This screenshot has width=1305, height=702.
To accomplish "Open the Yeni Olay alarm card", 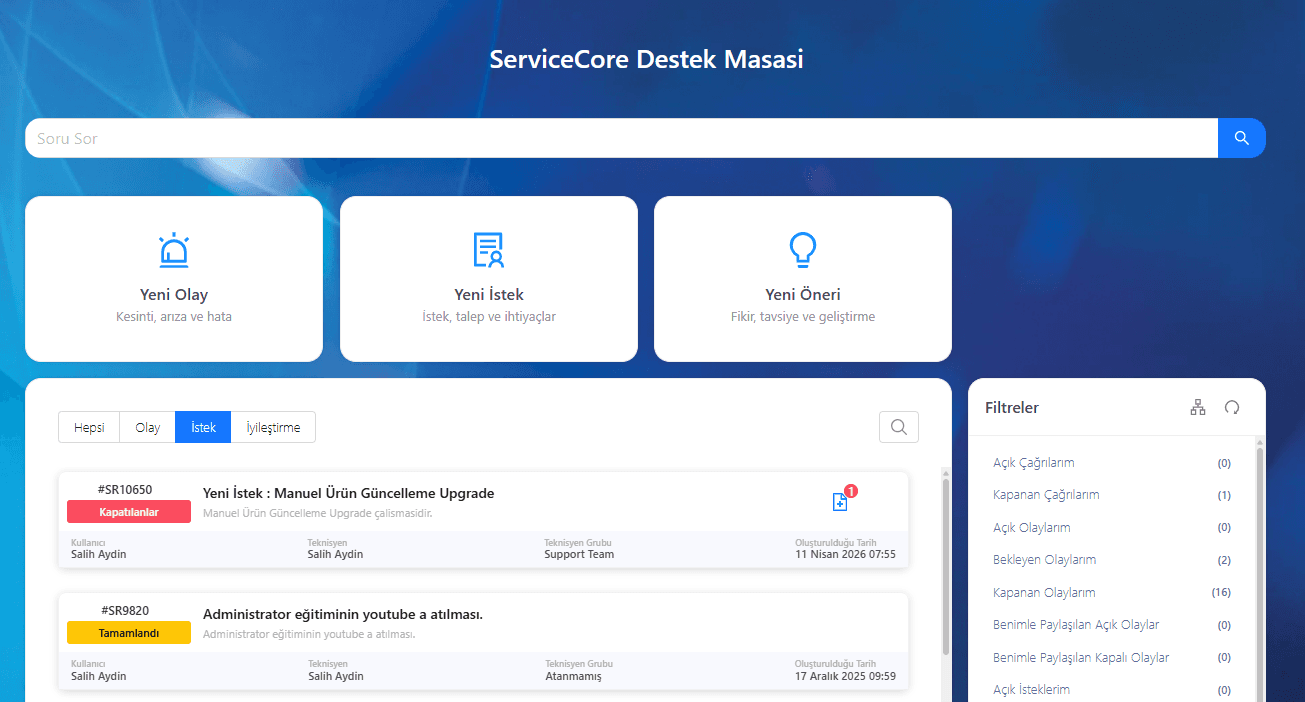I will (174, 279).
